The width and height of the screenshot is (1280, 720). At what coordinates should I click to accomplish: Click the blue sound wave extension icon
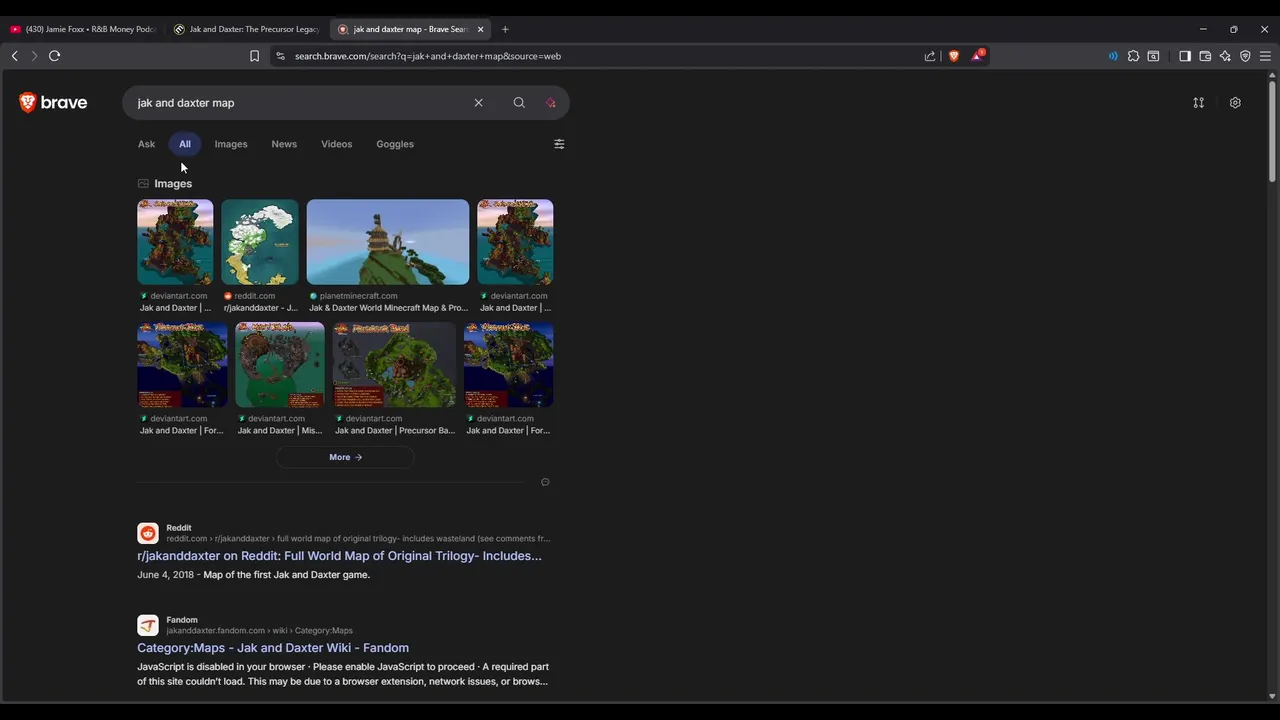pos(1112,56)
